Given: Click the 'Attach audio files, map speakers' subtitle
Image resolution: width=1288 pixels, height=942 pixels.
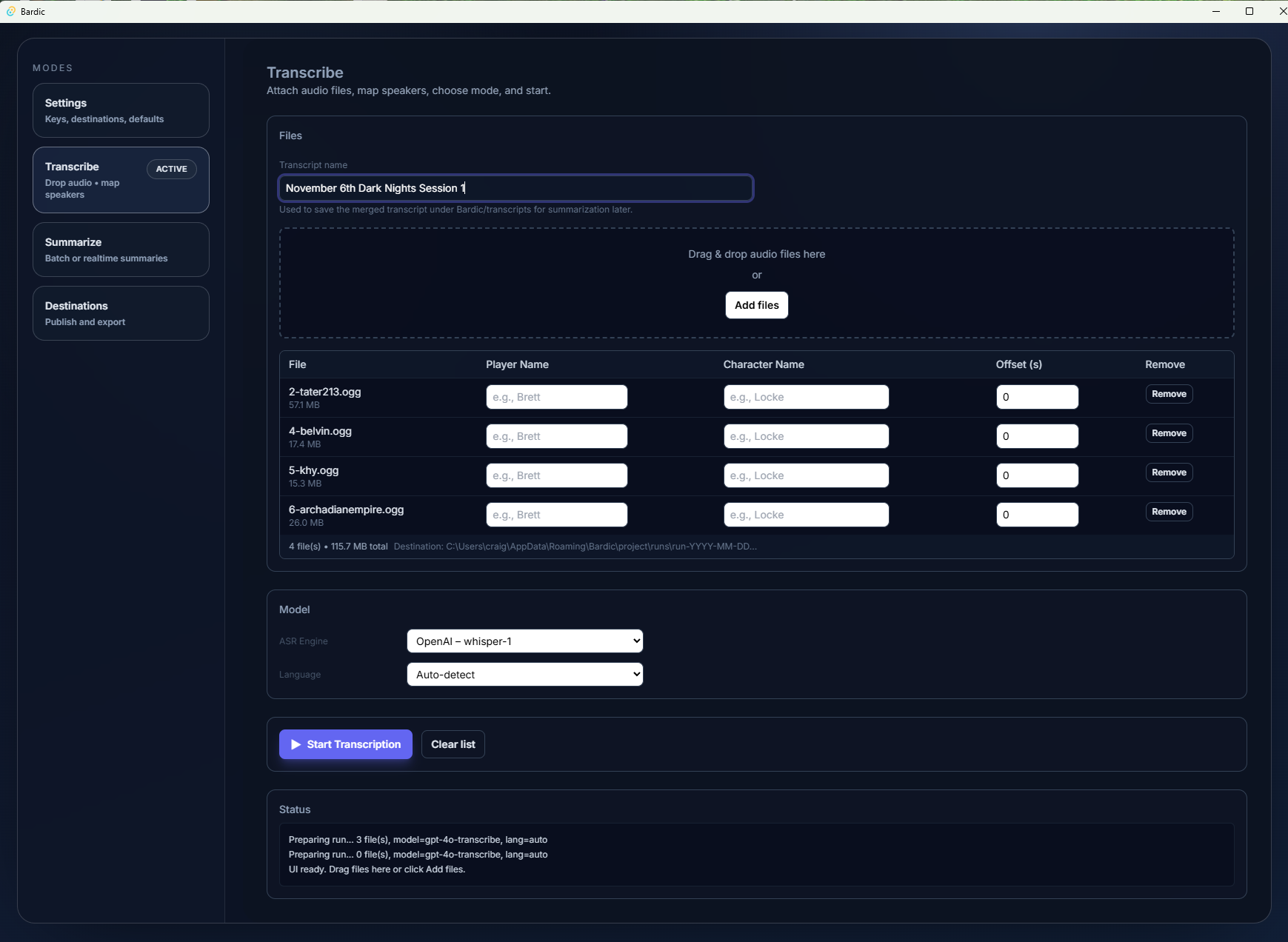Looking at the screenshot, I should click(409, 90).
